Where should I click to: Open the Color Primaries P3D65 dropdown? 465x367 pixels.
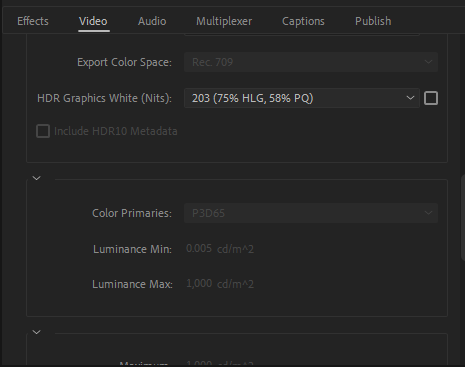[311, 213]
